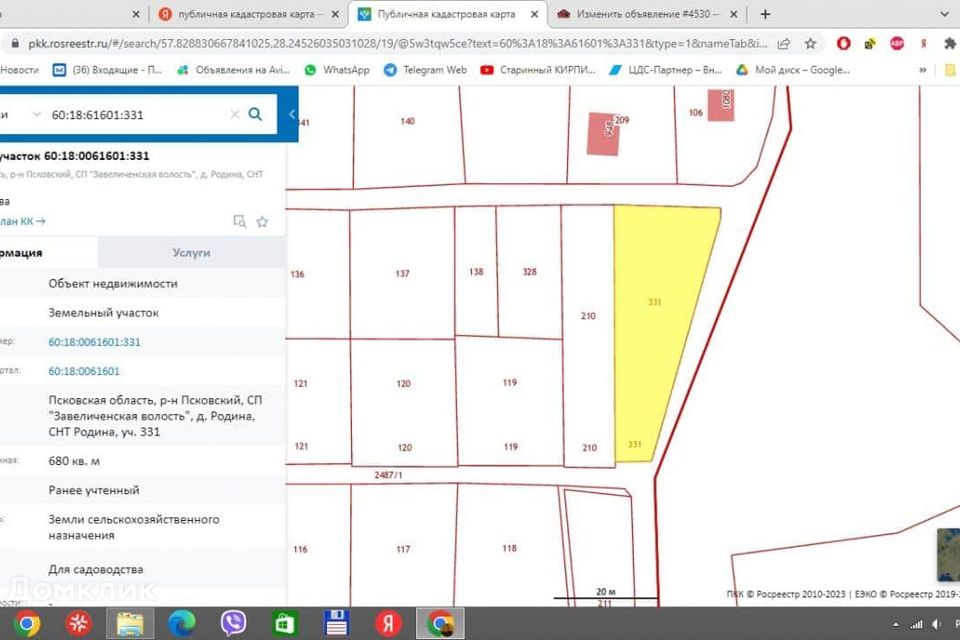This screenshot has width=960, height=640.
Task: Switch to the Услуги tab
Action: click(x=191, y=253)
